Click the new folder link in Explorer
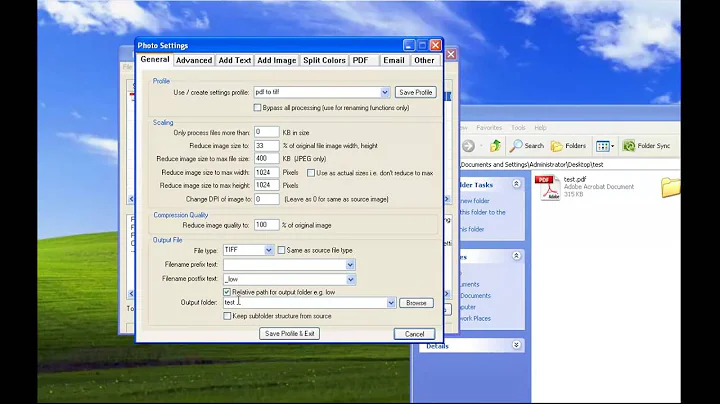 click(474, 201)
